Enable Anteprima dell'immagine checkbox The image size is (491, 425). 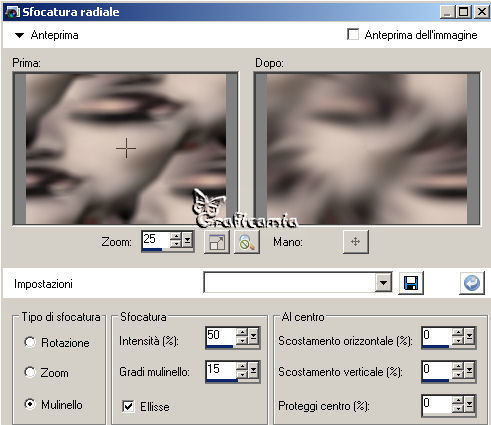(x=353, y=34)
